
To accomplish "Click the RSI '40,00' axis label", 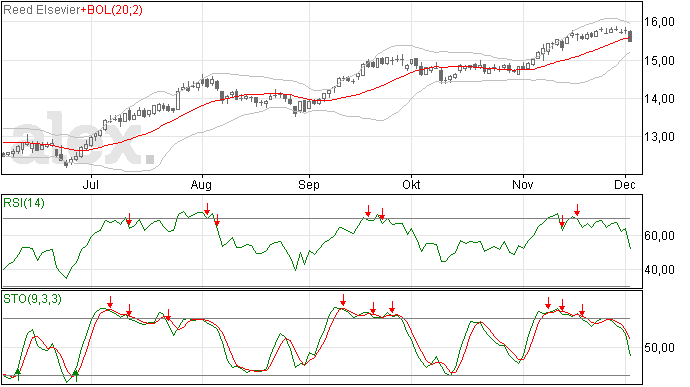I will pyautogui.click(x=659, y=269).
